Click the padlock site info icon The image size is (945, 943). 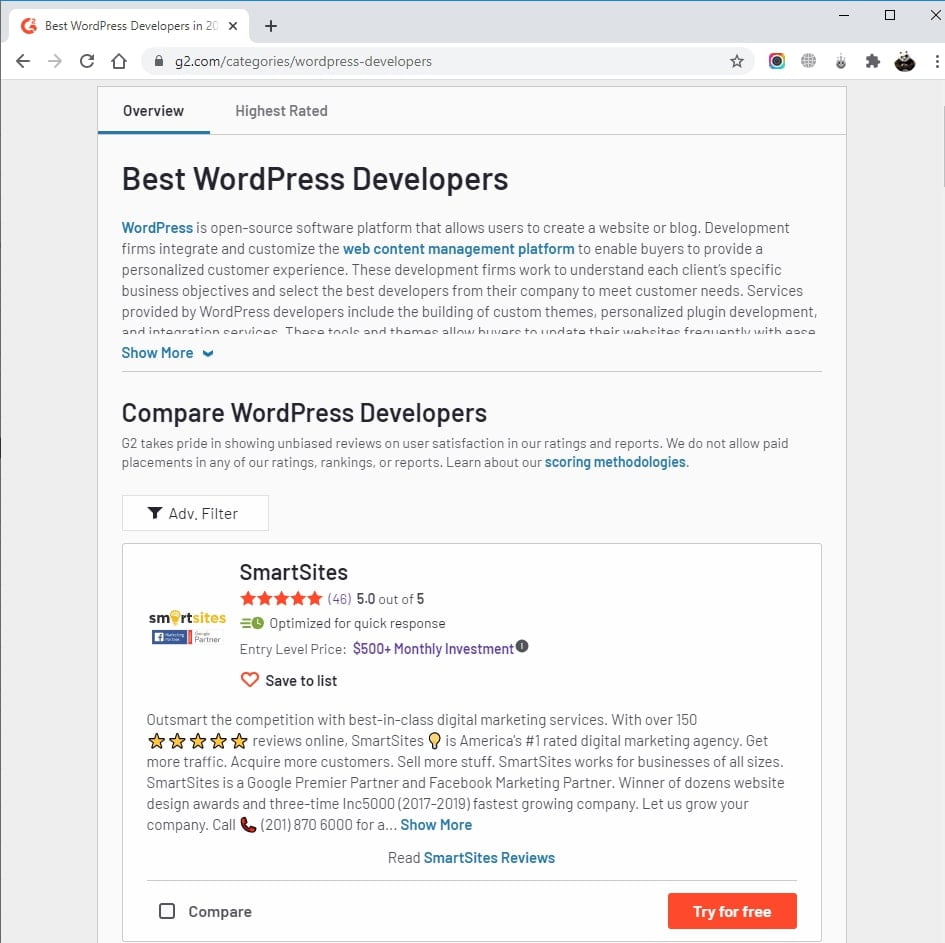point(159,61)
